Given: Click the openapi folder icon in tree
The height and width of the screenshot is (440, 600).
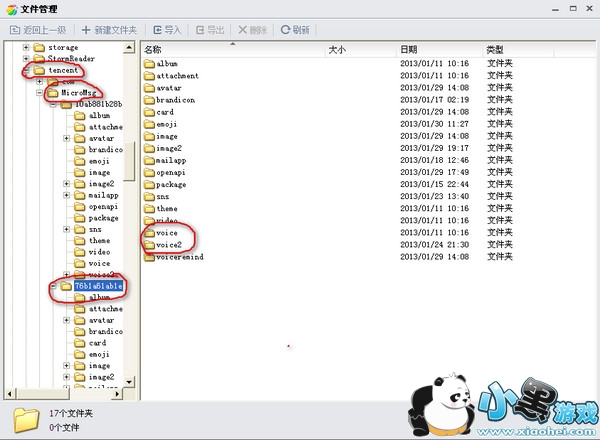Looking at the screenshot, I should (x=80, y=207).
